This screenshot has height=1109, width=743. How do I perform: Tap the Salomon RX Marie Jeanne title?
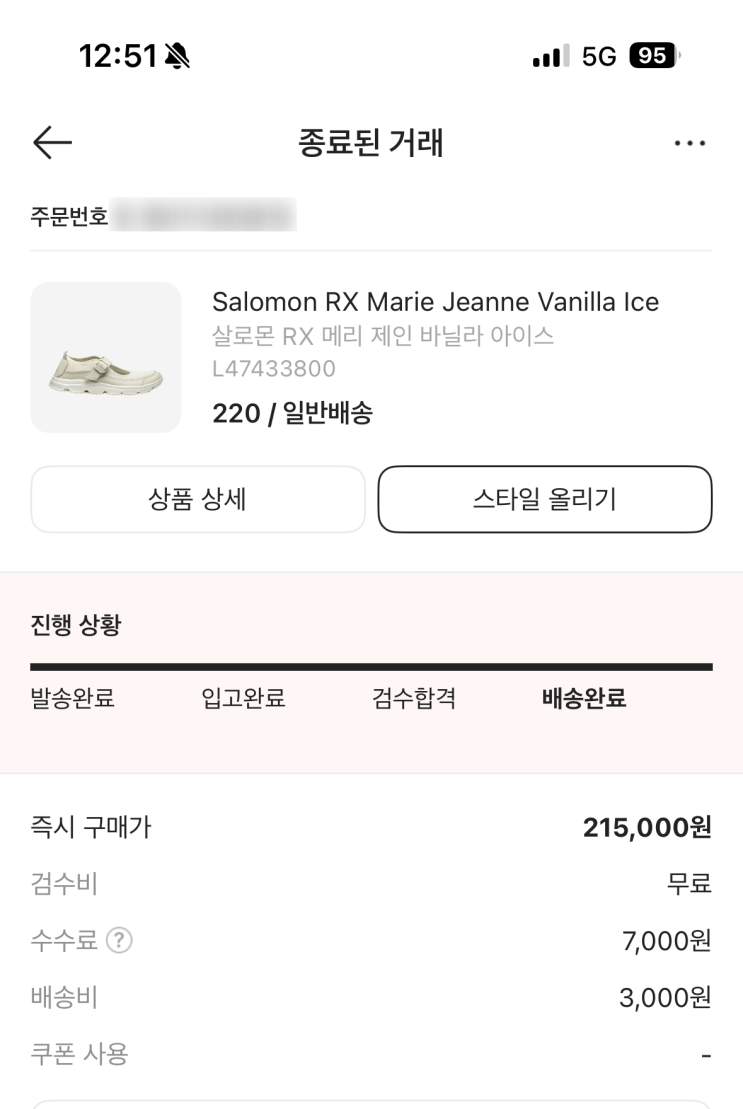coord(435,302)
